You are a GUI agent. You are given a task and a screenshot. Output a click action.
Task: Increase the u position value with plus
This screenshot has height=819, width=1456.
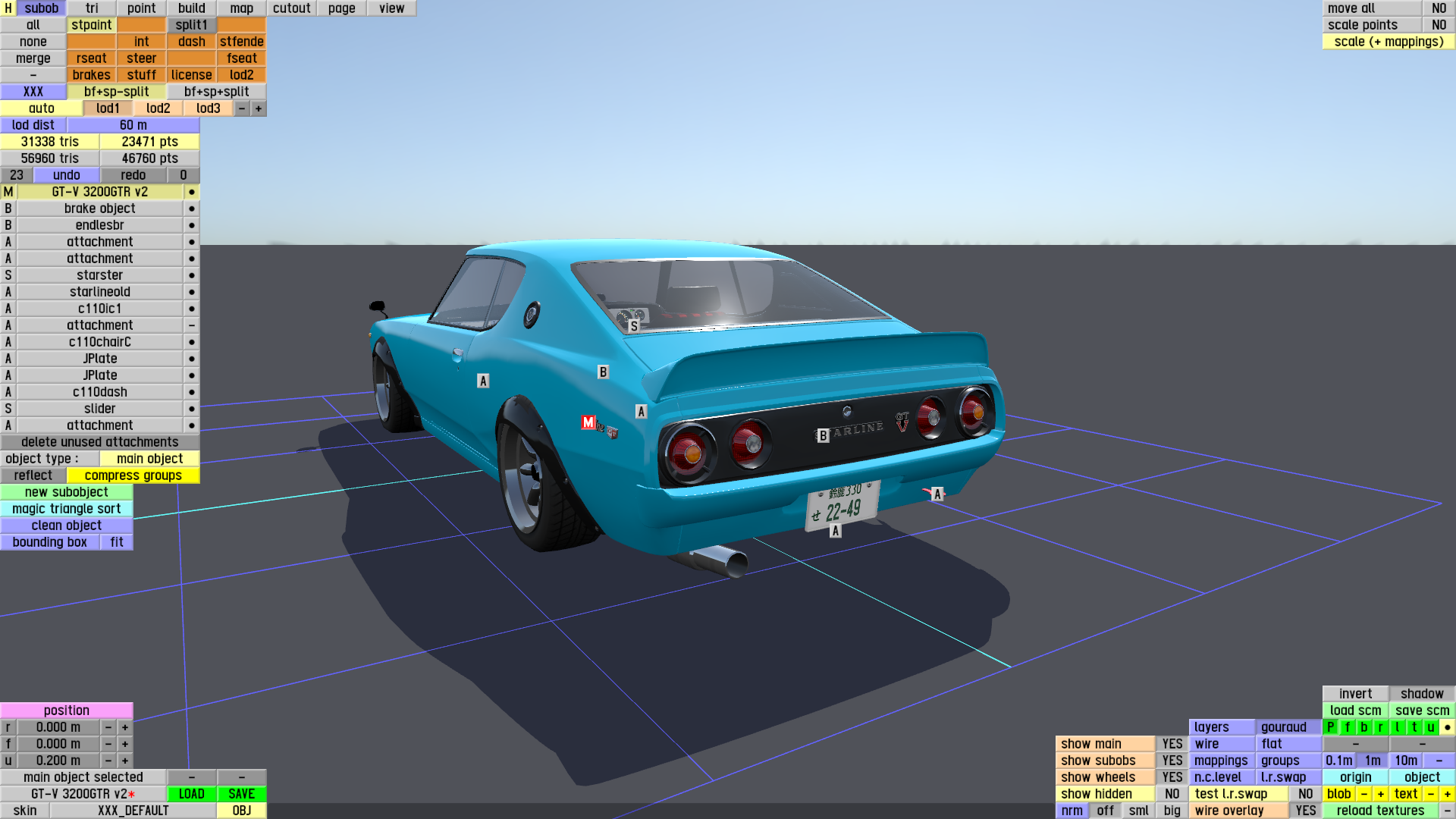pyautogui.click(x=125, y=761)
